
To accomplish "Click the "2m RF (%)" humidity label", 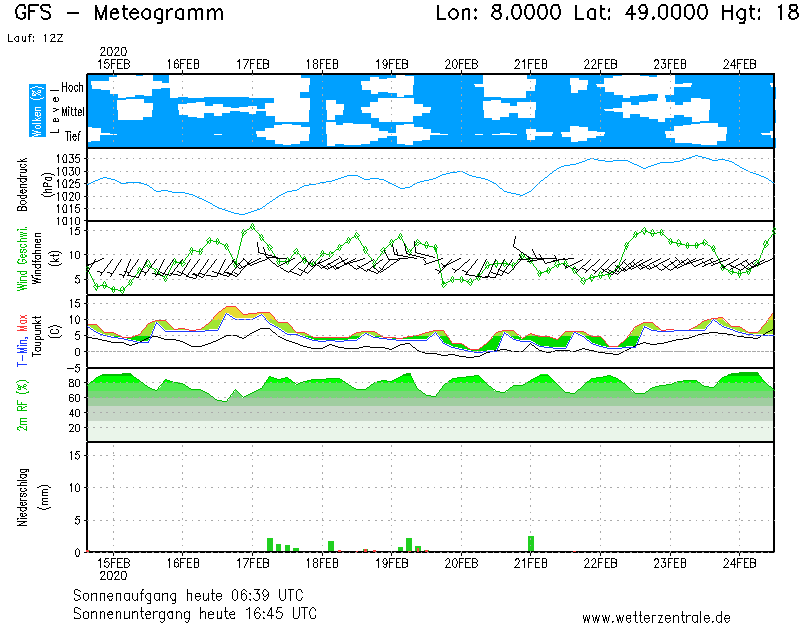I will click(x=22, y=405).
